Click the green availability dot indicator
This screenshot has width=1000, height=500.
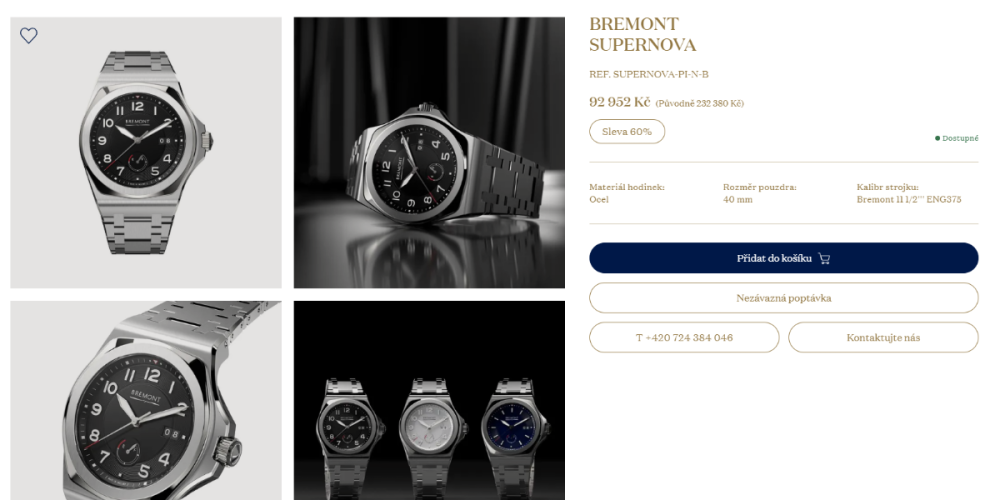click(x=938, y=138)
